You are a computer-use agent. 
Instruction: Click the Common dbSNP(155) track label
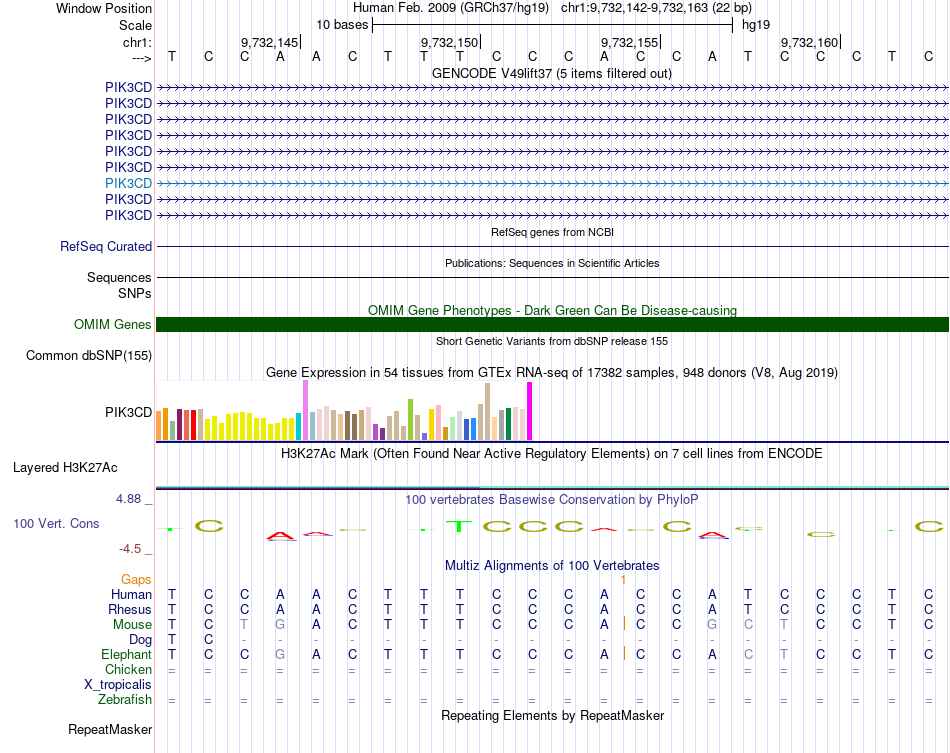point(89,356)
